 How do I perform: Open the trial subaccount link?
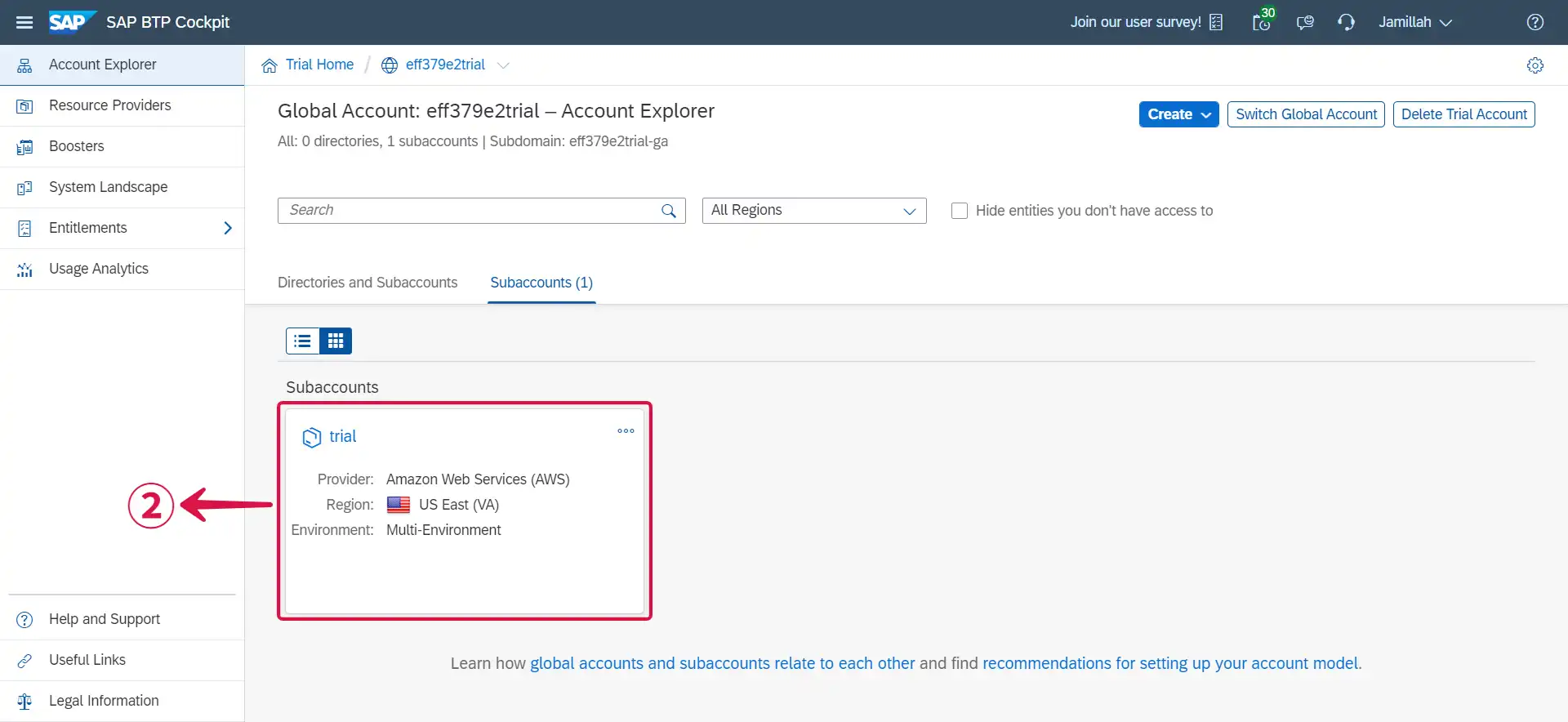click(343, 437)
